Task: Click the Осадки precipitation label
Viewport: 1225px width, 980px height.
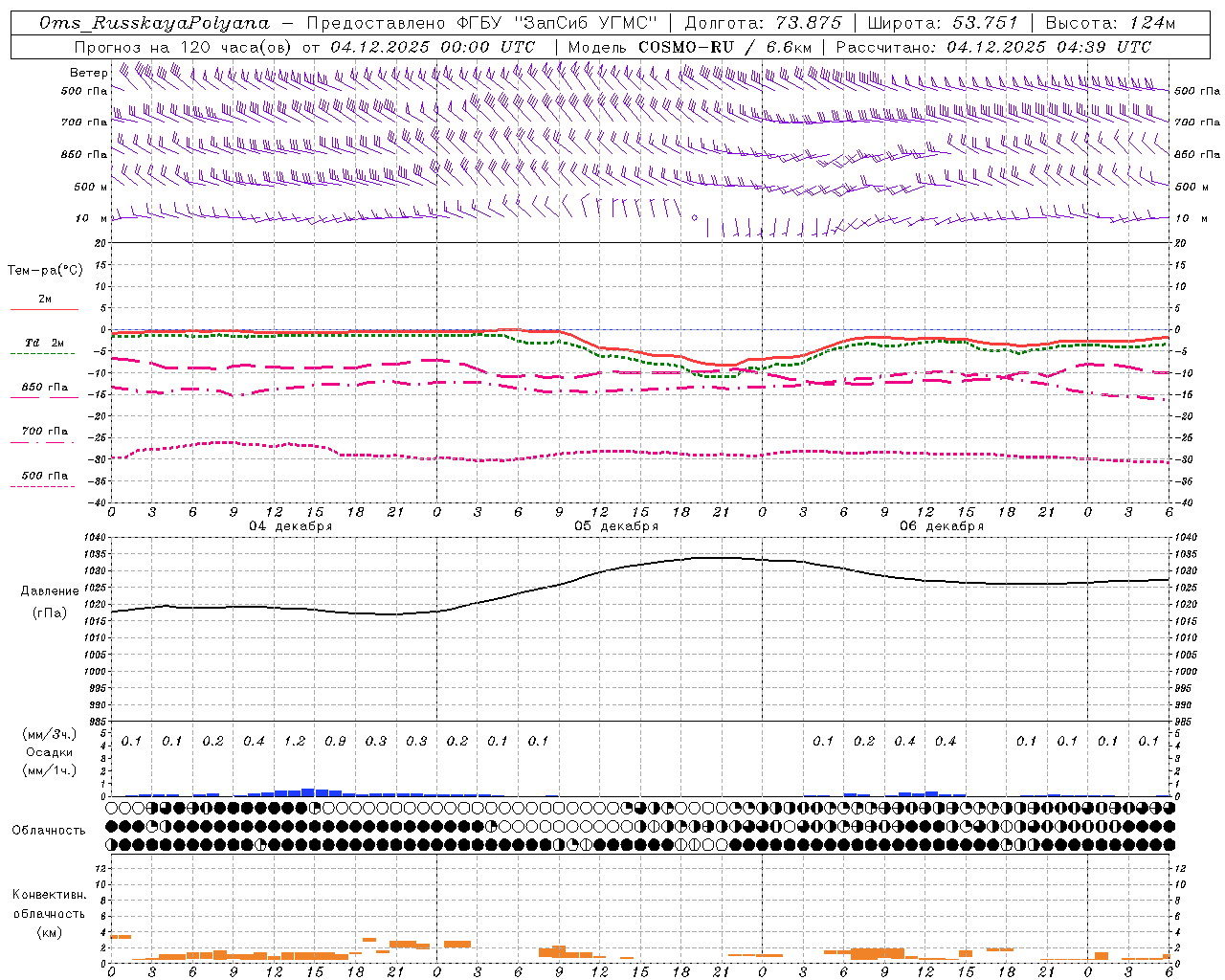Action: click(49, 752)
